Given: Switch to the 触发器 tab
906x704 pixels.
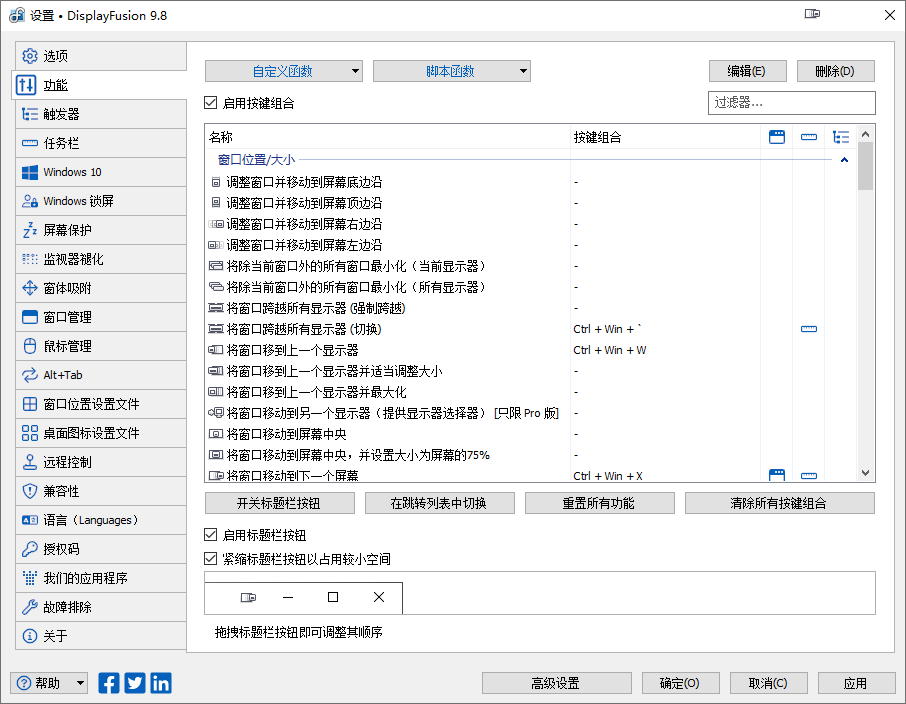Looking at the screenshot, I should coord(101,114).
